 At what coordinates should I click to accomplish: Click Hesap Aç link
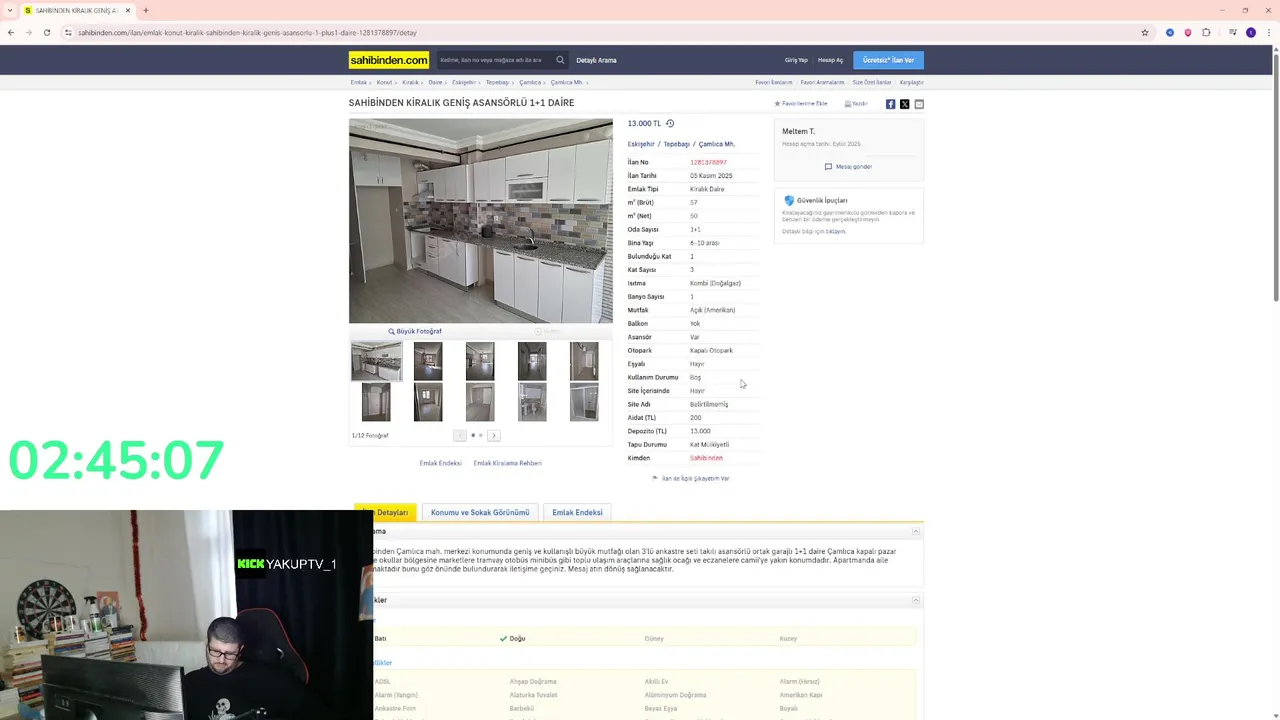(830, 60)
